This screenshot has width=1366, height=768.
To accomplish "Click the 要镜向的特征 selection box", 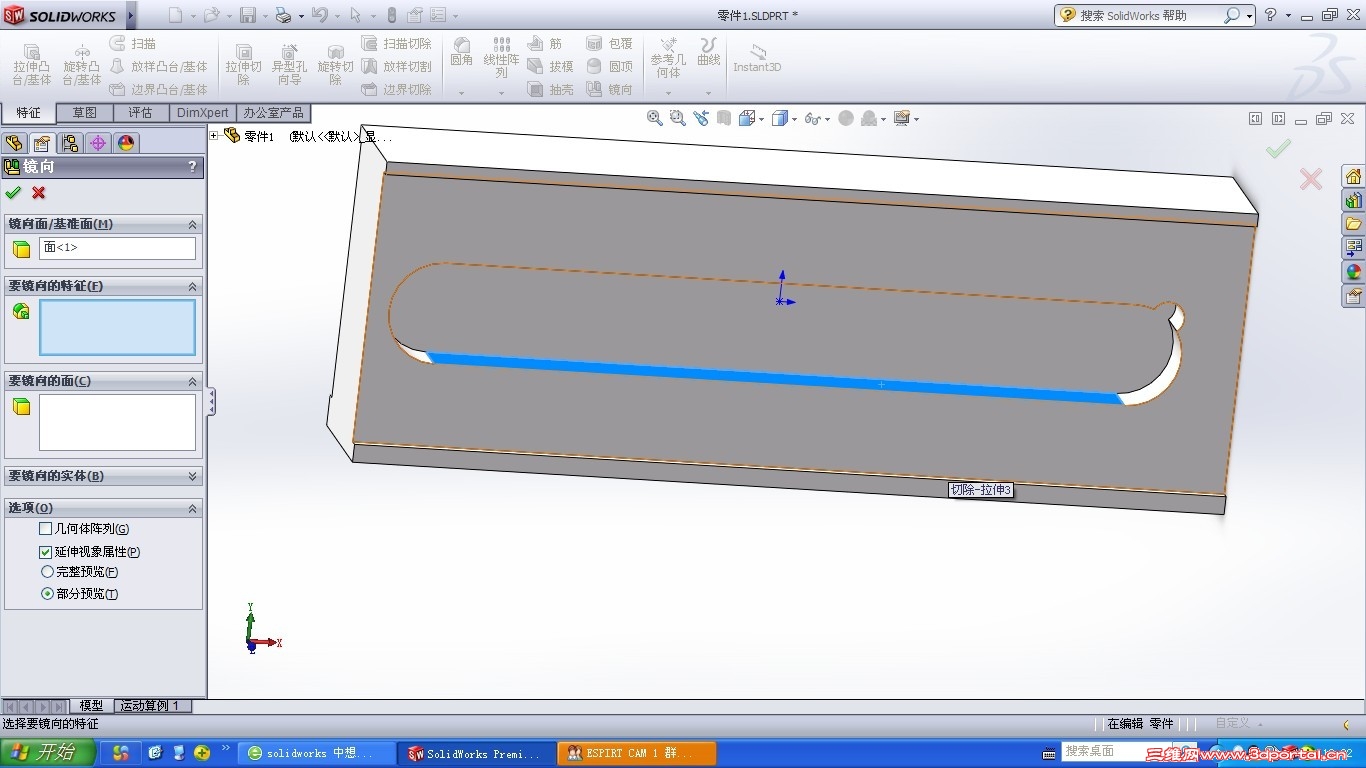I will (x=118, y=328).
